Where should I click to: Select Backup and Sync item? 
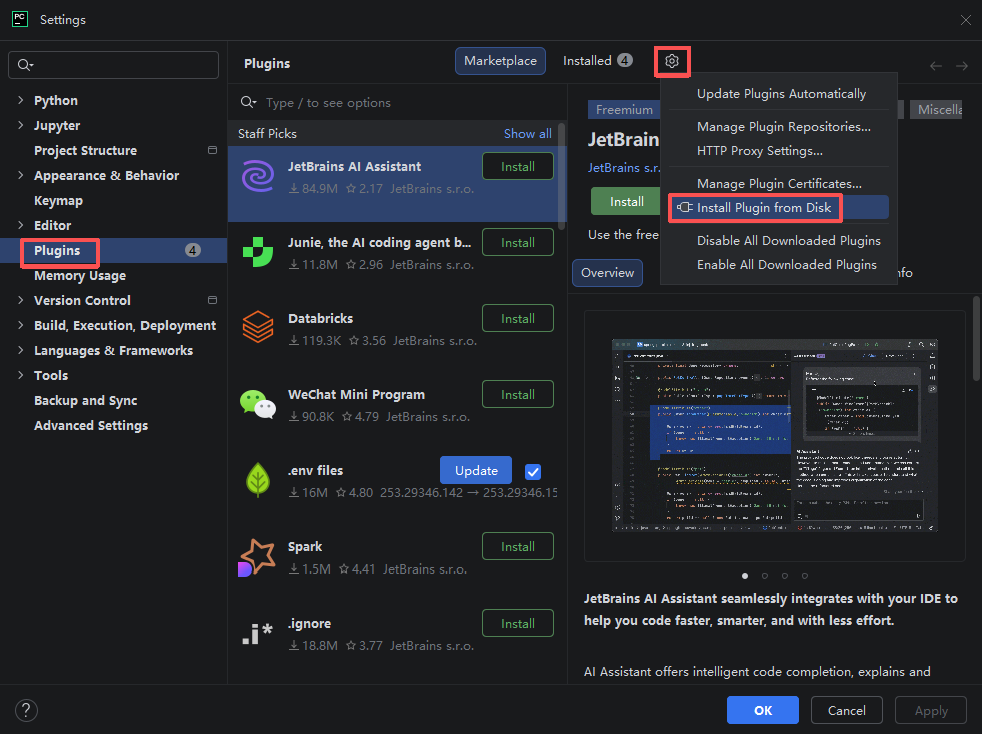[86, 400]
